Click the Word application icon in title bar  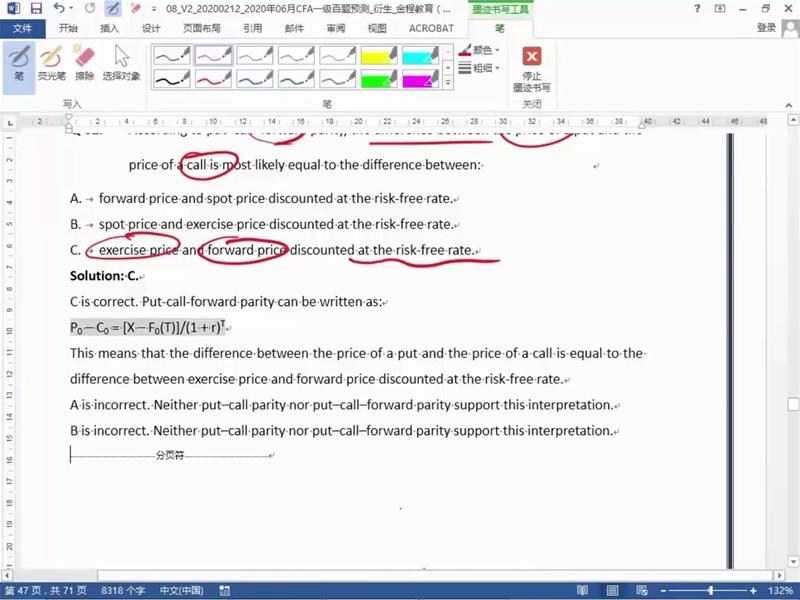13,9
